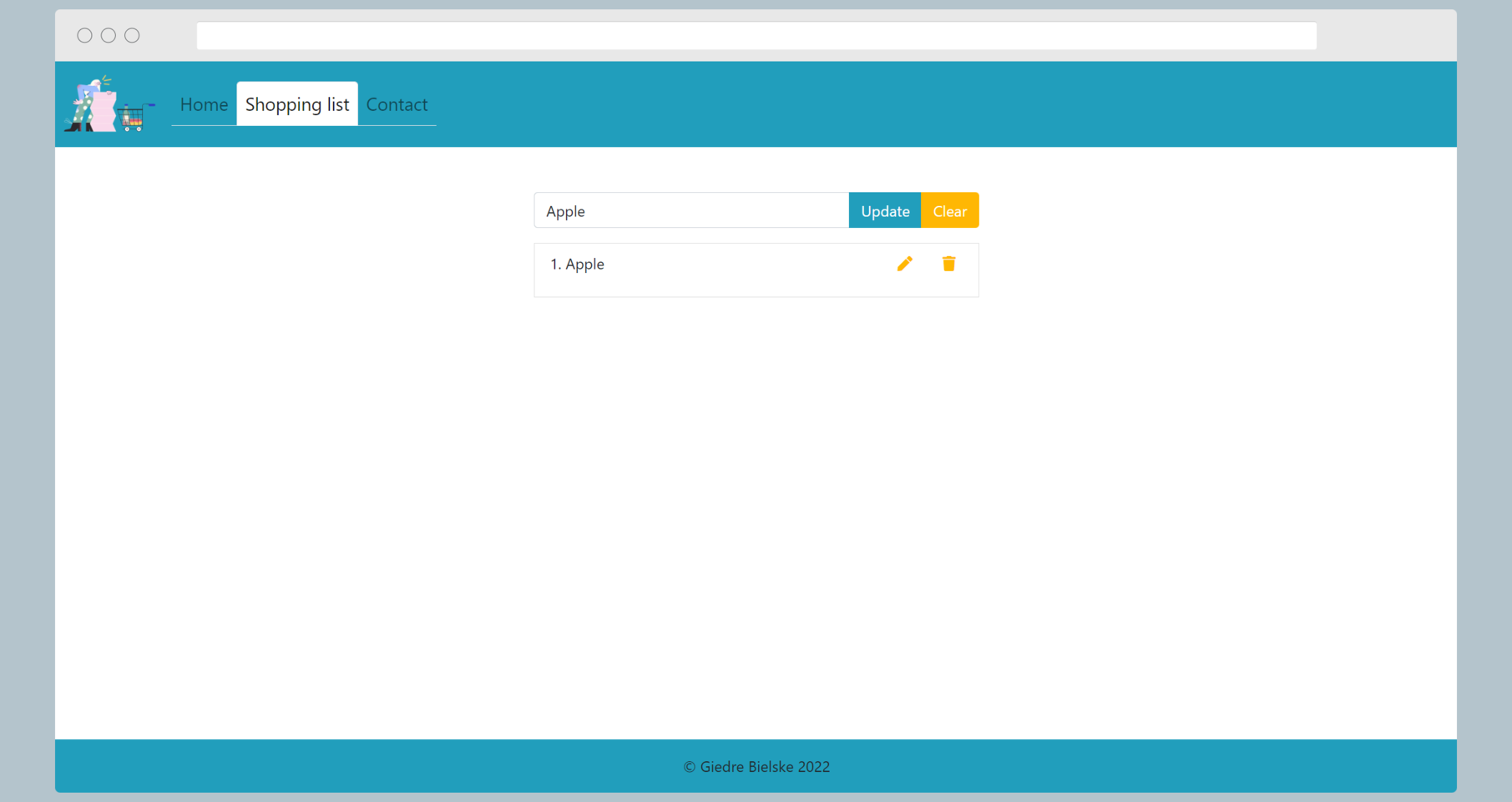Click the year 2022 in the footer

point(814,767)
